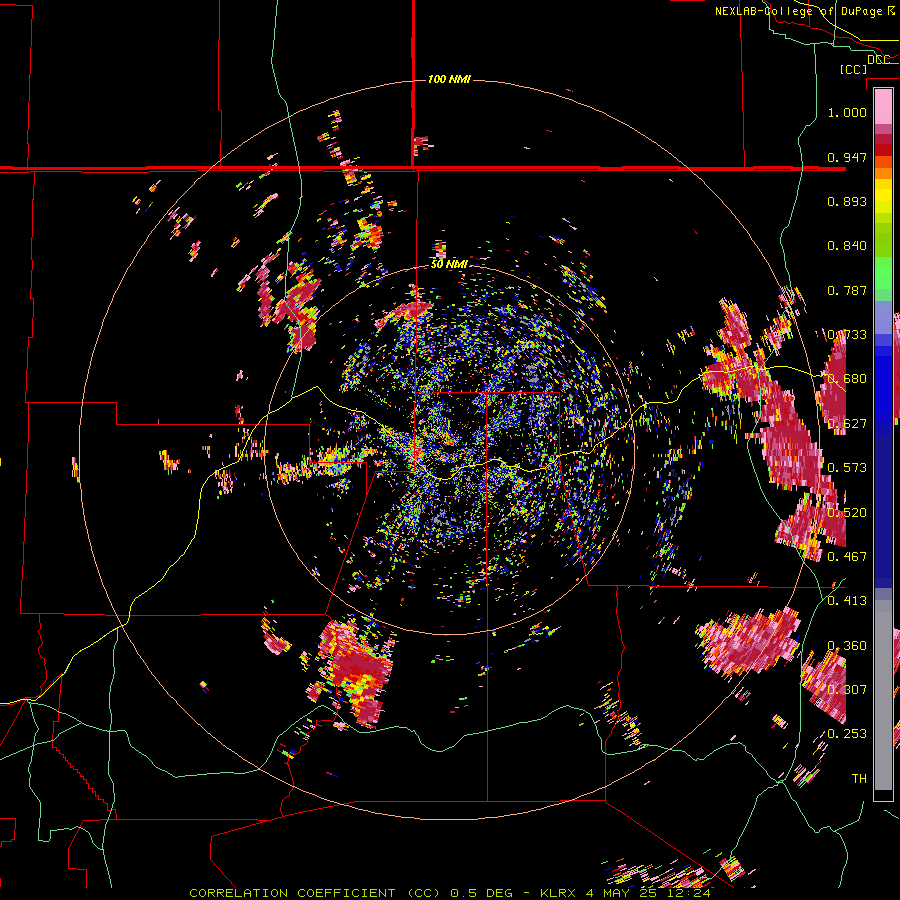The image size is (900, 900).
Task: Click the pink top segment of the color bar
Action: 883,106
